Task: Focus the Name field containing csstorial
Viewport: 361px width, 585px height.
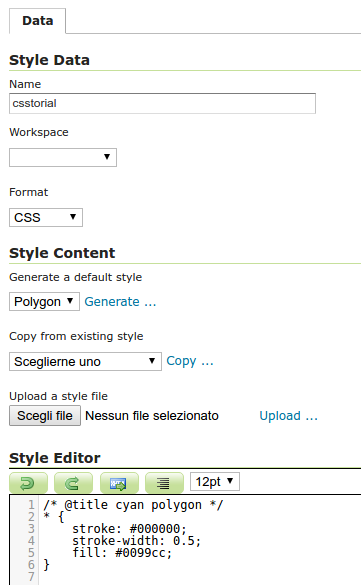Action: click(162, 103)
